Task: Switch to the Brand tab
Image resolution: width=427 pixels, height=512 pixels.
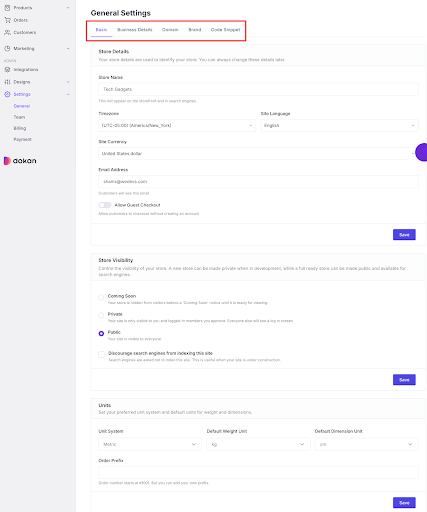Action: (195, 30)
